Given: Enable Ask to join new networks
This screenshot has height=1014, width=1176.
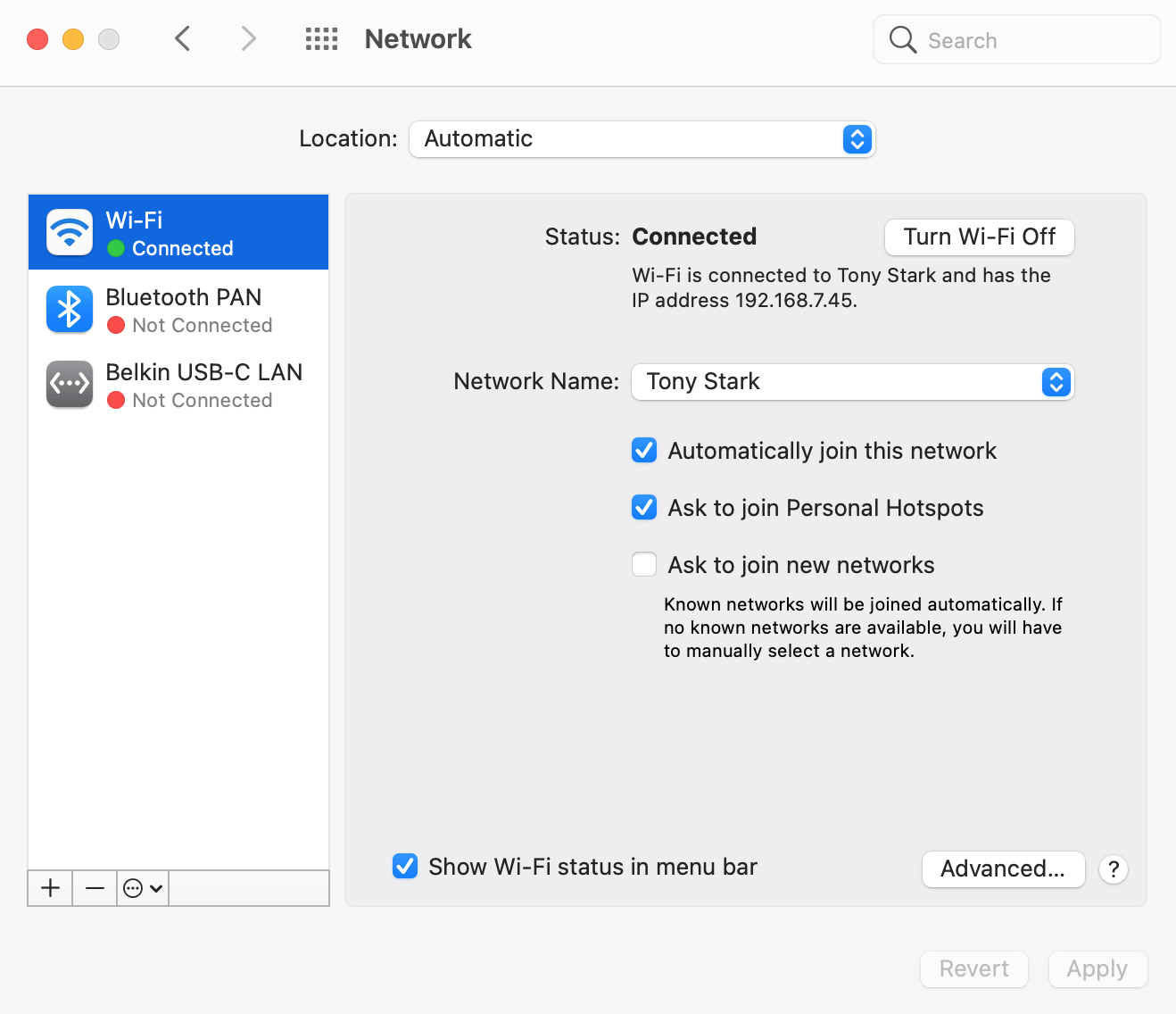Looking at the screenshot, I should (644, 565).
